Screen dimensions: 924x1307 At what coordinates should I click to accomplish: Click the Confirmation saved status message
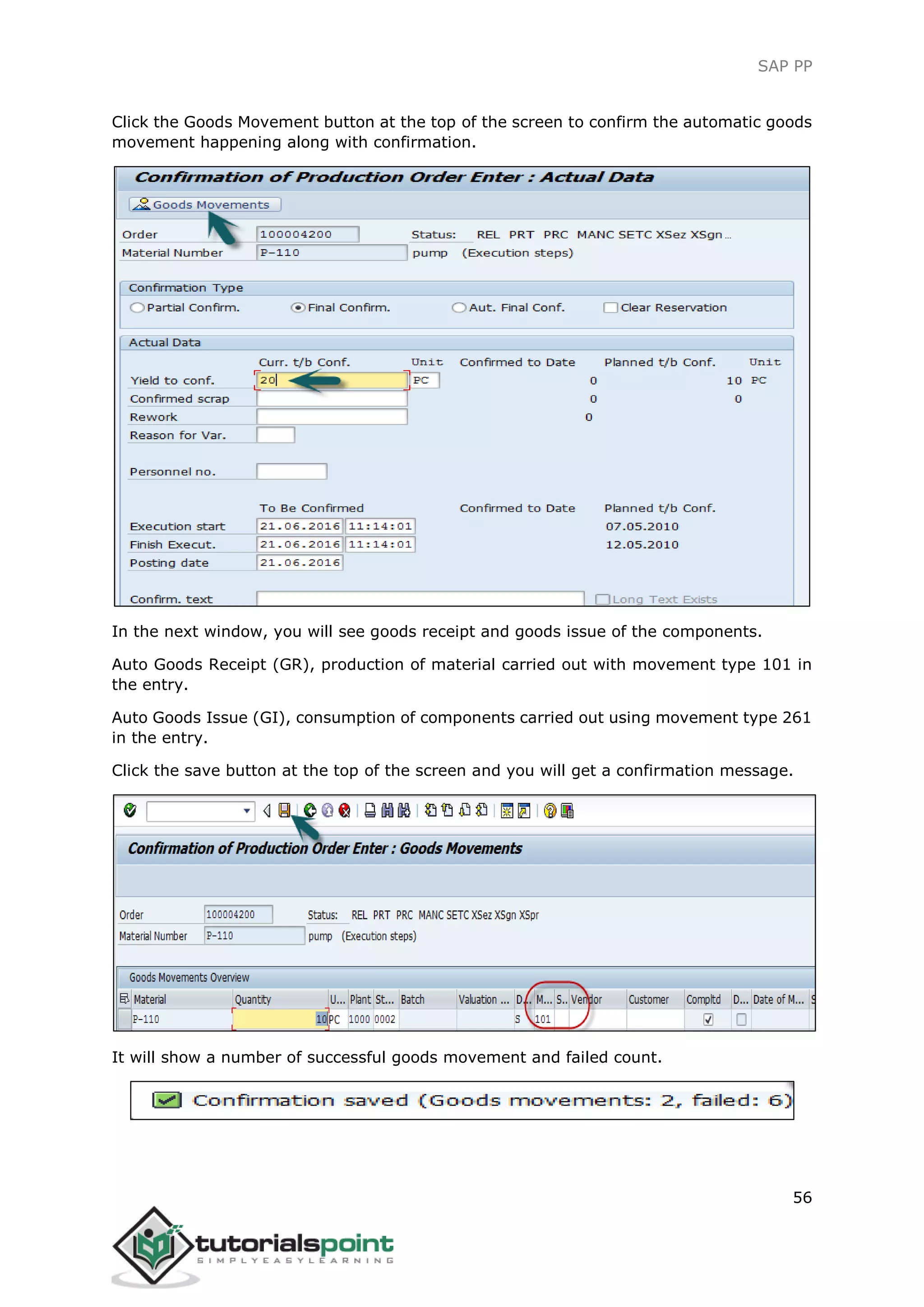473,1100
